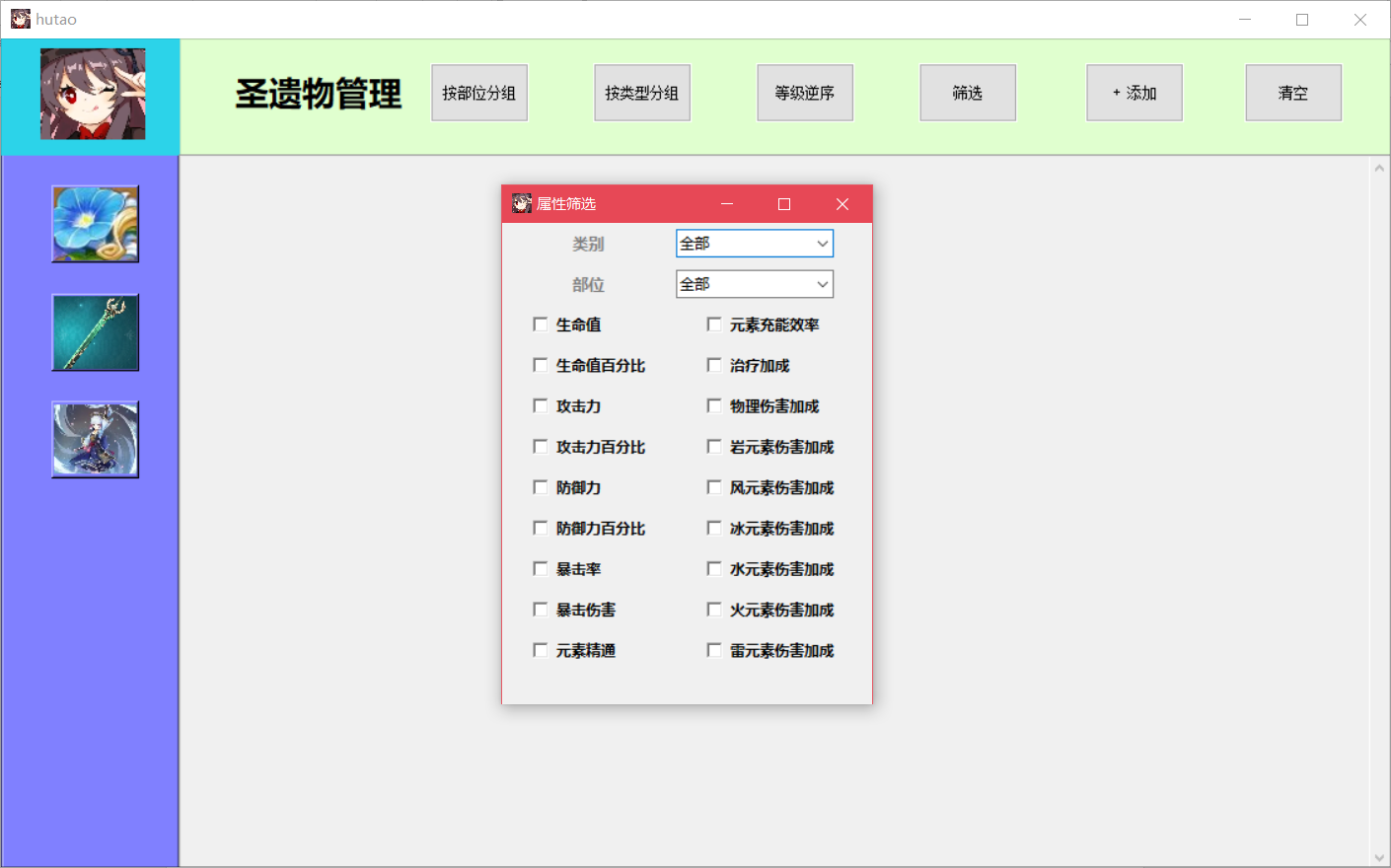Open the 筛选 filter button
Screen dimensions: 1391x868
click(968, 93)
